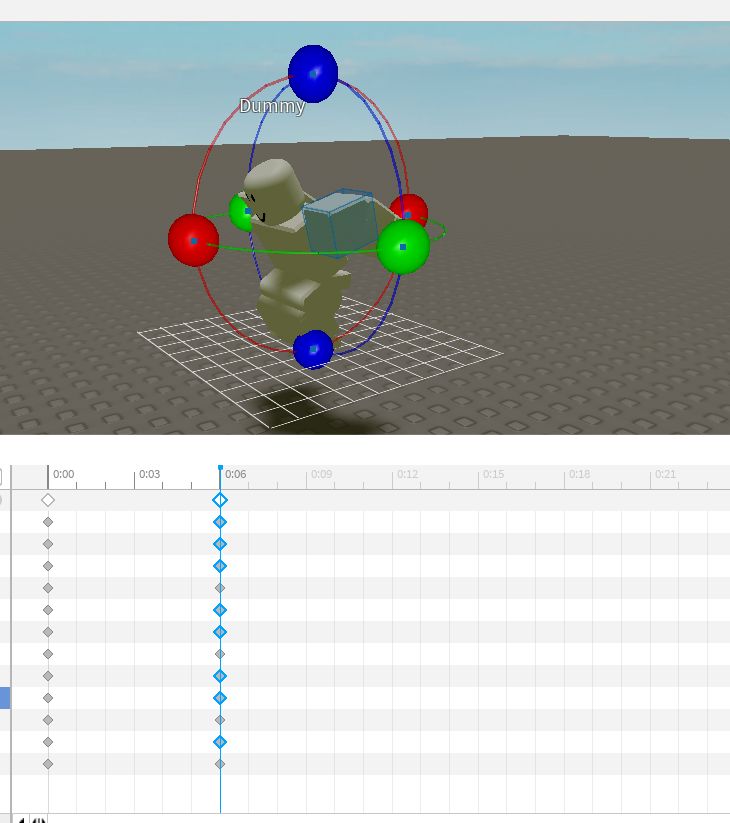This screenshot has width=730, height=823.
Task: Click the blue playhead marker at 0:06
Action: click(x=220, y=467)
